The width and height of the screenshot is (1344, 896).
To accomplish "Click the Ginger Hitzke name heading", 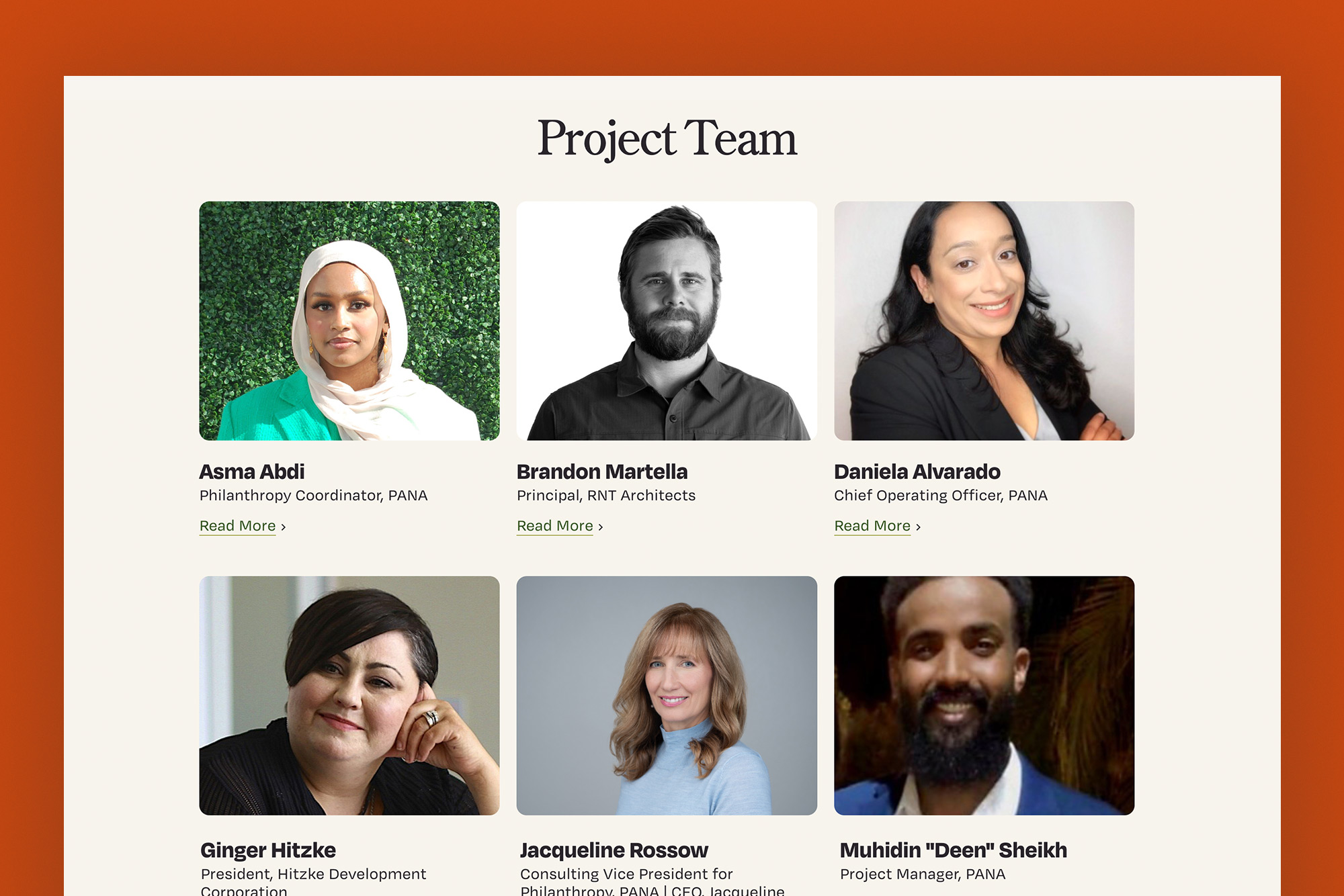I will point(268,850).
